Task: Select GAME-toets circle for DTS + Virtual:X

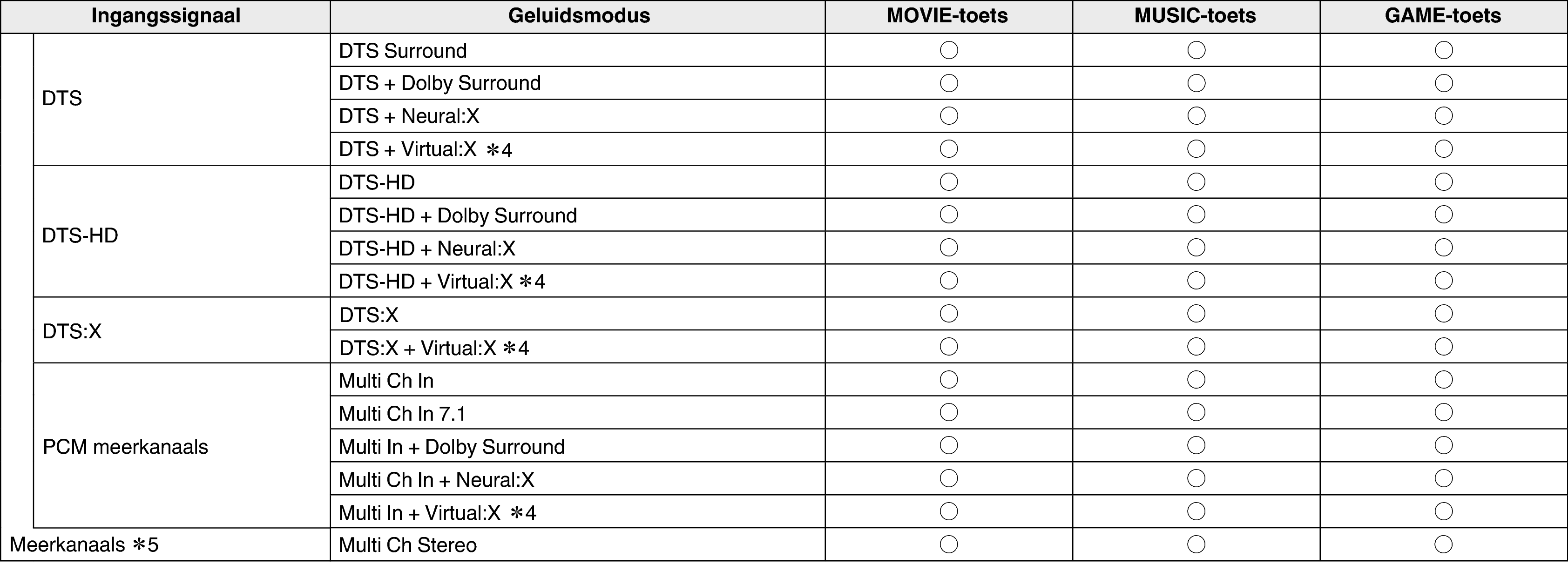Action: (1443, 148)
